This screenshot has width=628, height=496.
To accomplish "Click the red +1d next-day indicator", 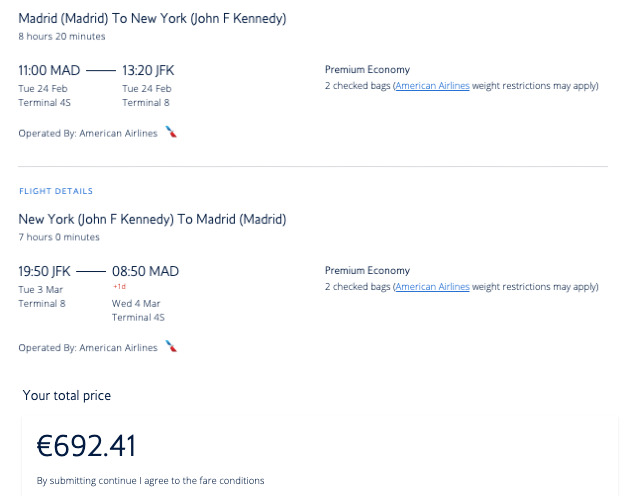I will point(119,287).
